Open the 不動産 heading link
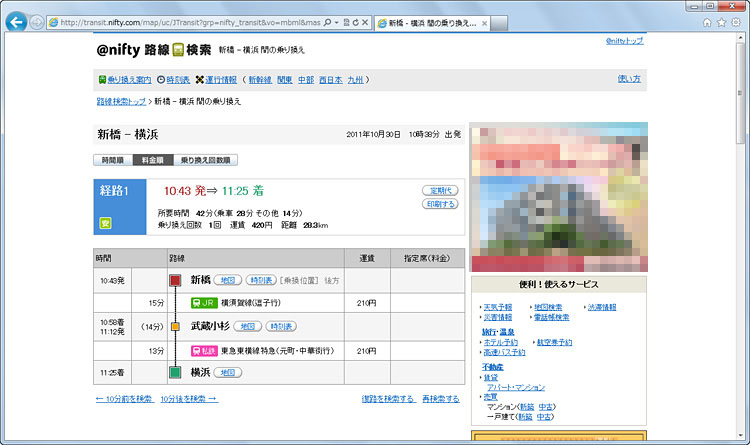Image resolution: width=750 pixels, height=445 pixels. pos(493,367)
